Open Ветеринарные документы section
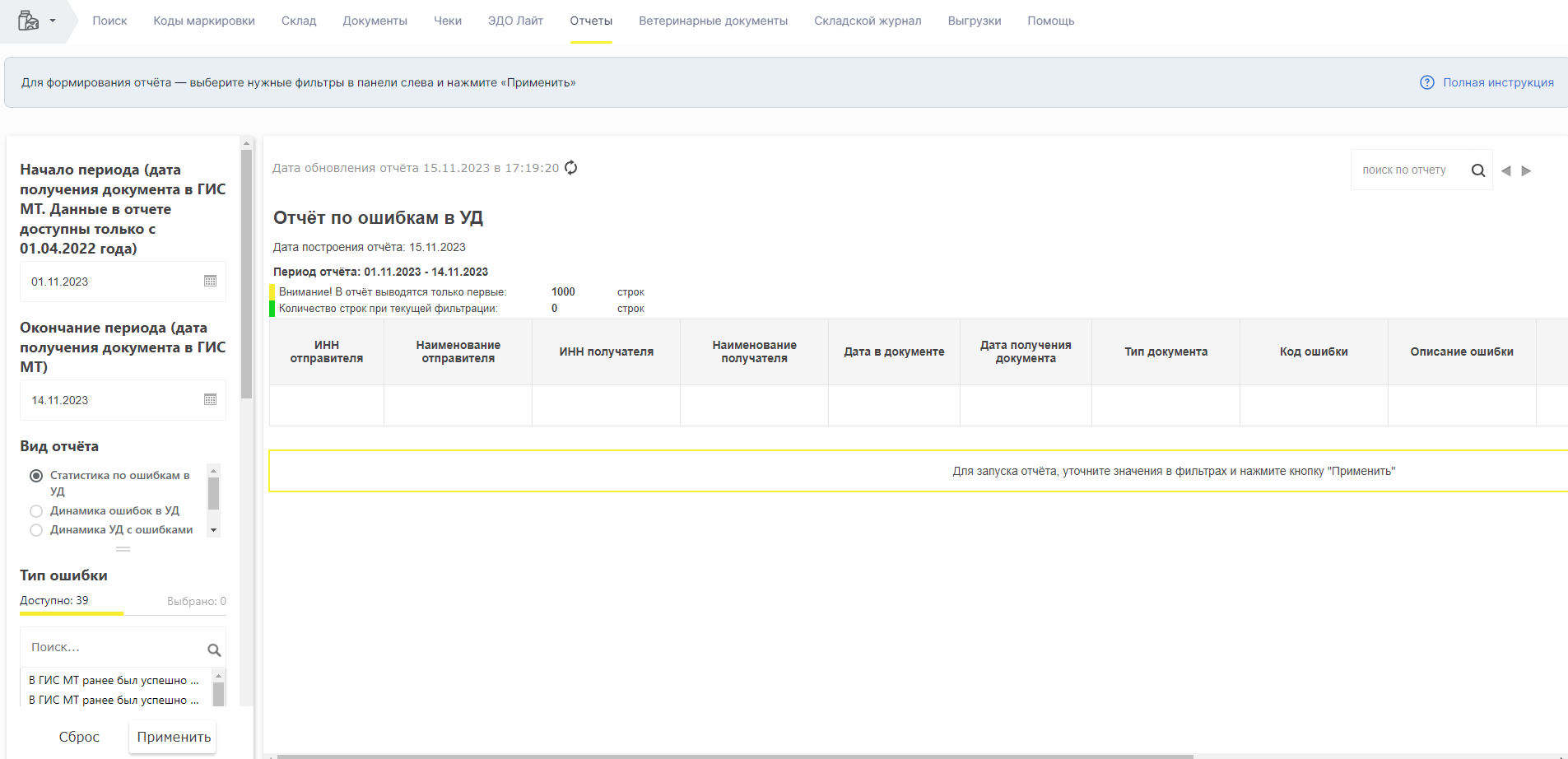This screenshot has width=1568, height=759. 713,21
